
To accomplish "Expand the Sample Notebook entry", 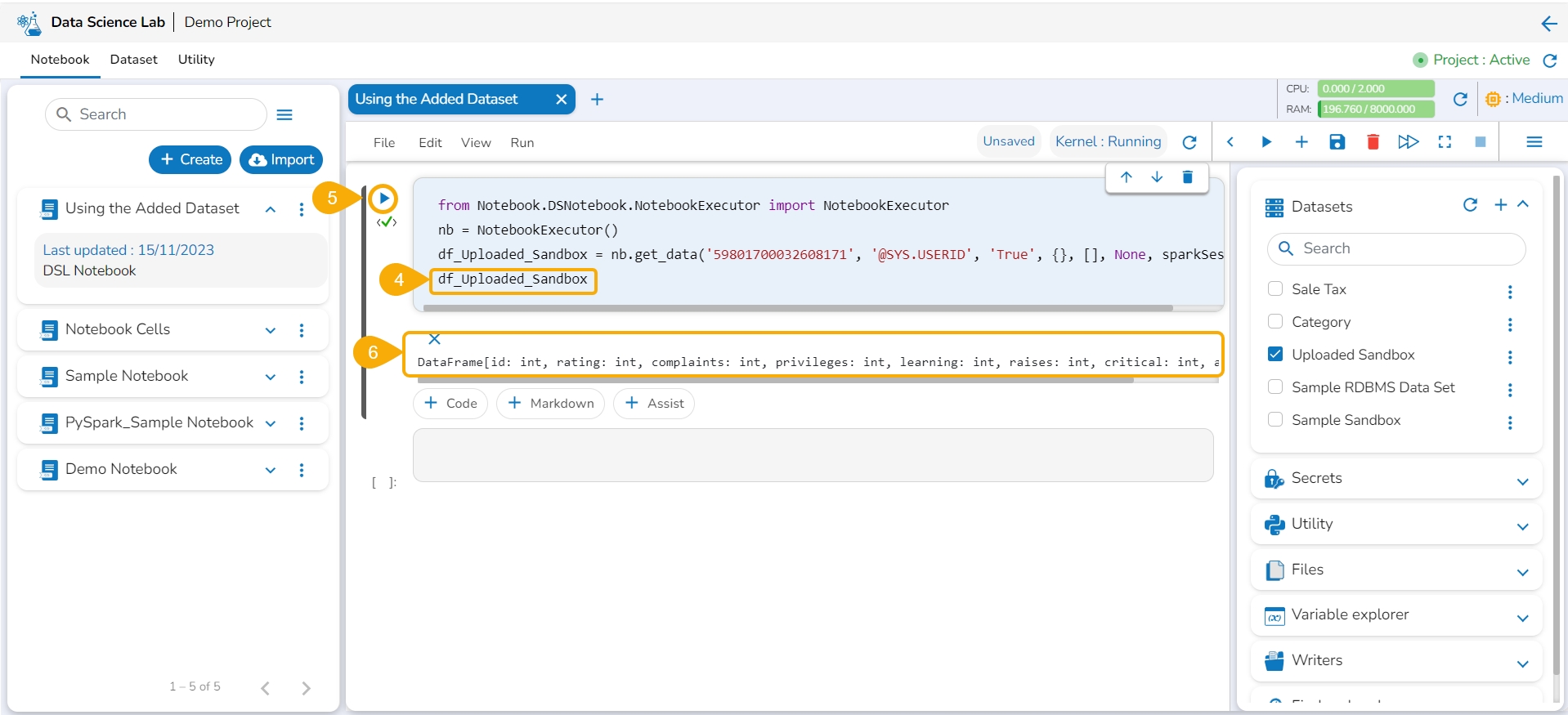I will [271, 377].
